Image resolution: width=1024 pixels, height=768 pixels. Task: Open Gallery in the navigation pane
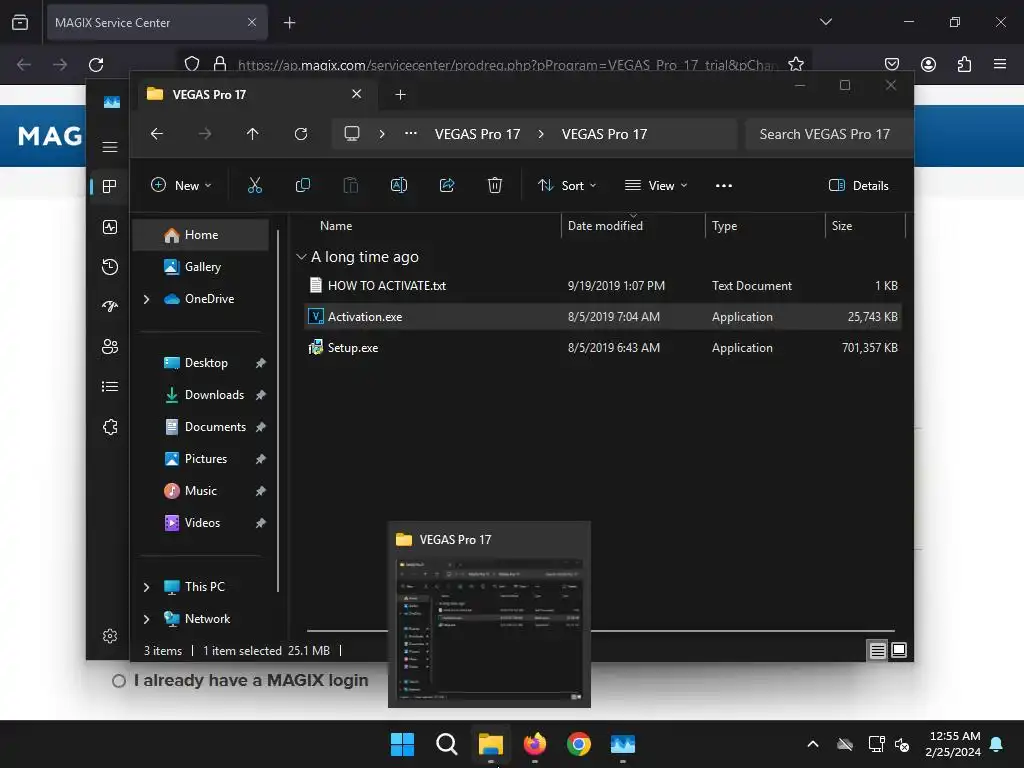tap(201, 267)
